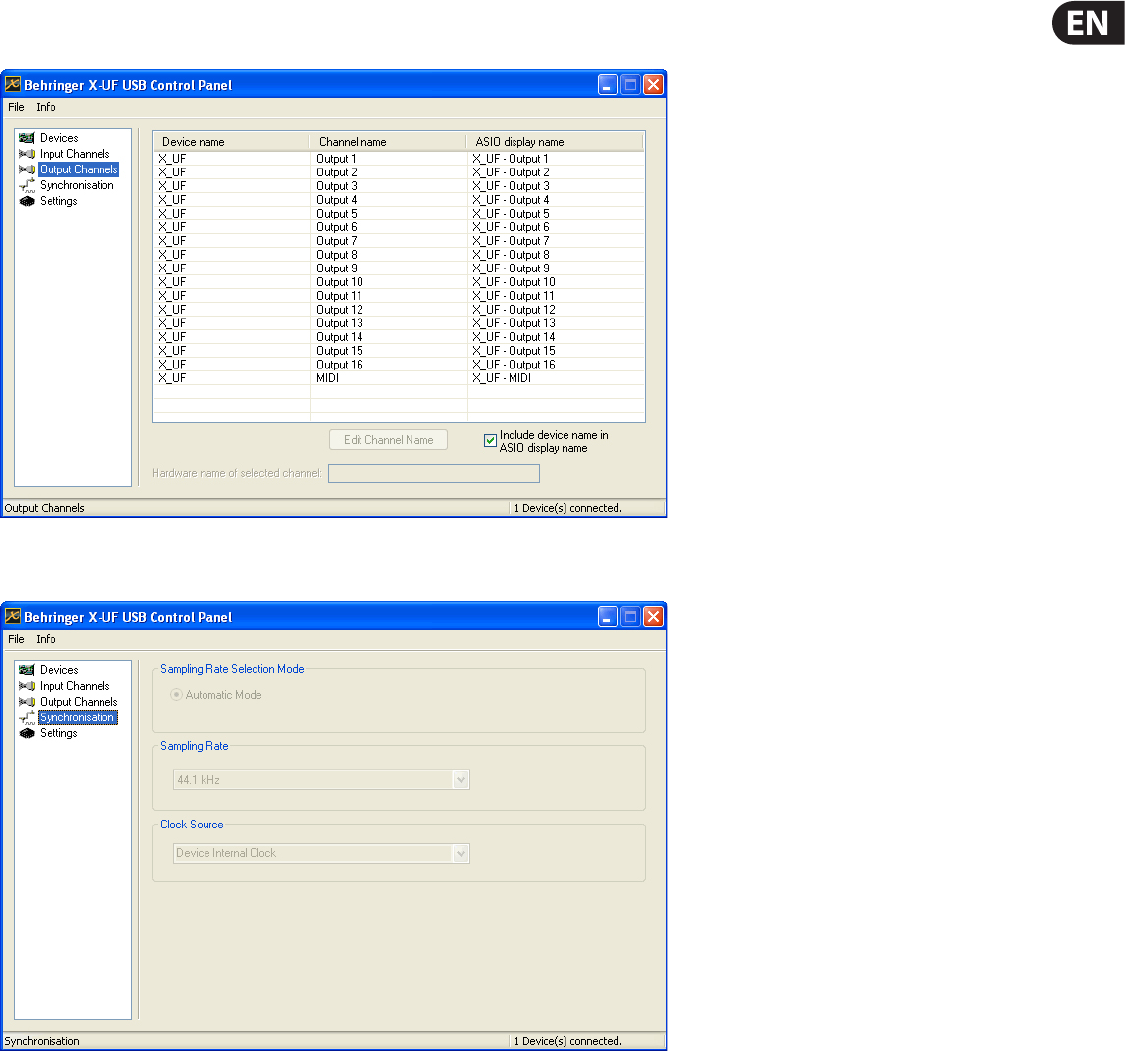This screenshot has width=1125, height=1051.
Task: Click the Channel name column header
Action: (387, 142)
